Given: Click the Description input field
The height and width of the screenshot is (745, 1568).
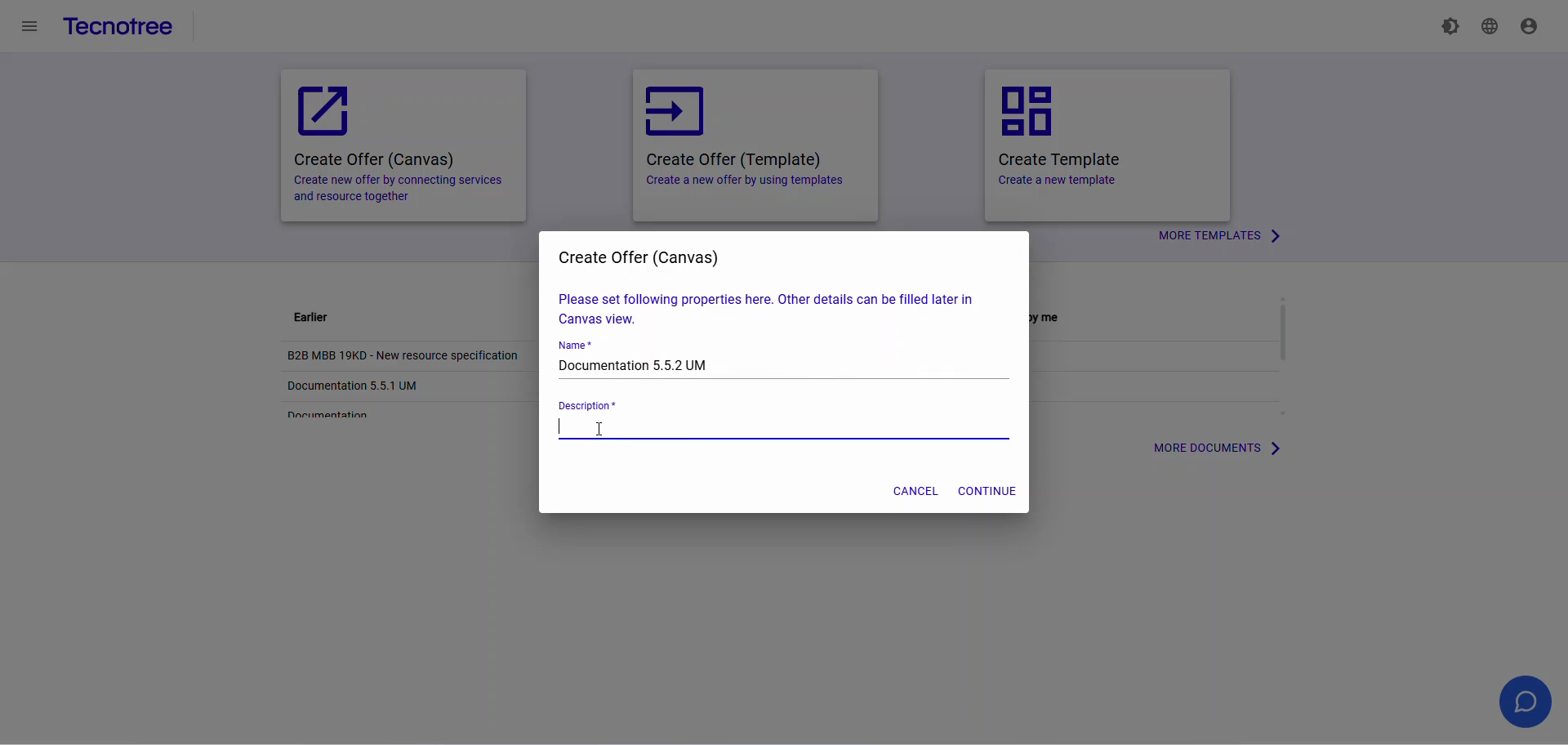Looking at the screenshot, I should [x=783, y=426].
